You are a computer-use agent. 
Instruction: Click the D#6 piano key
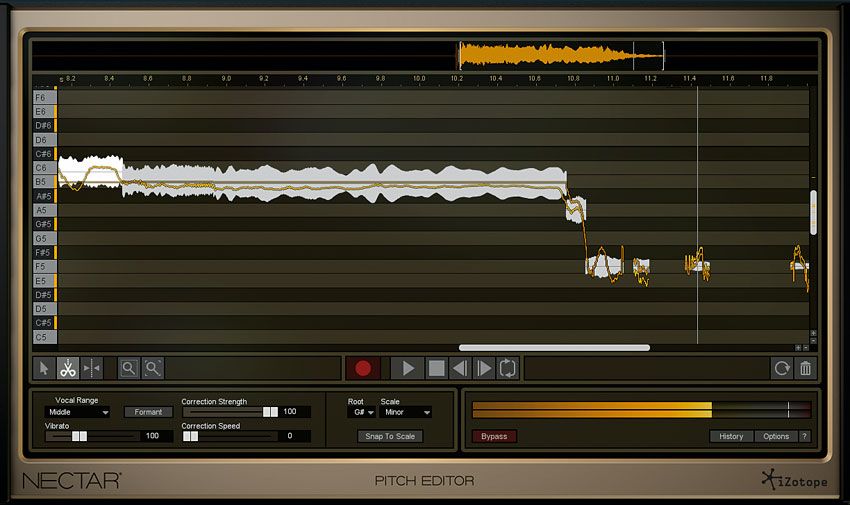[44, 126]
